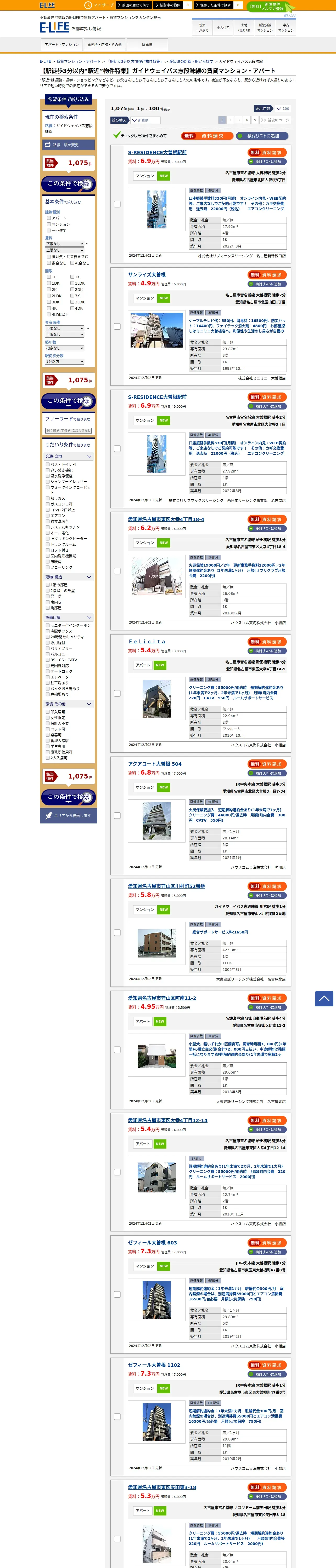Open My Search clock icon
This screenshot has height=1568, width=336.
coord(88,5)
